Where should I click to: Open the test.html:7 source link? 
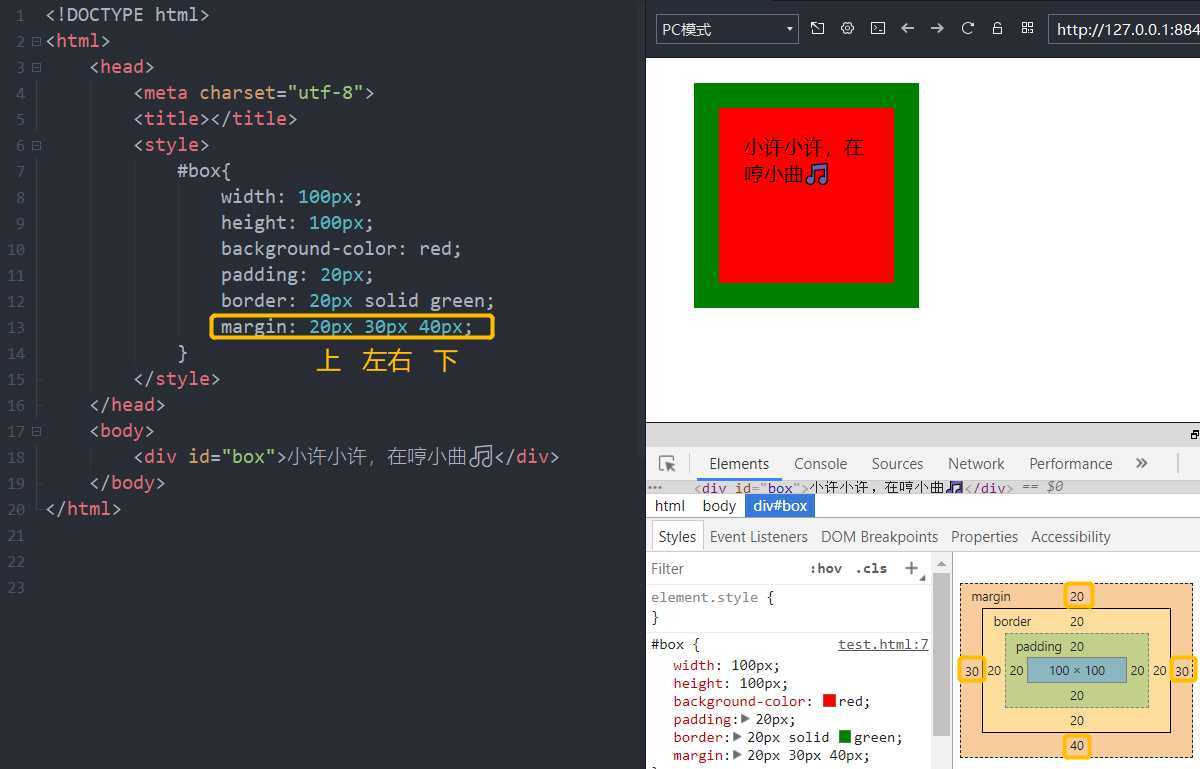tap(883, 645)
